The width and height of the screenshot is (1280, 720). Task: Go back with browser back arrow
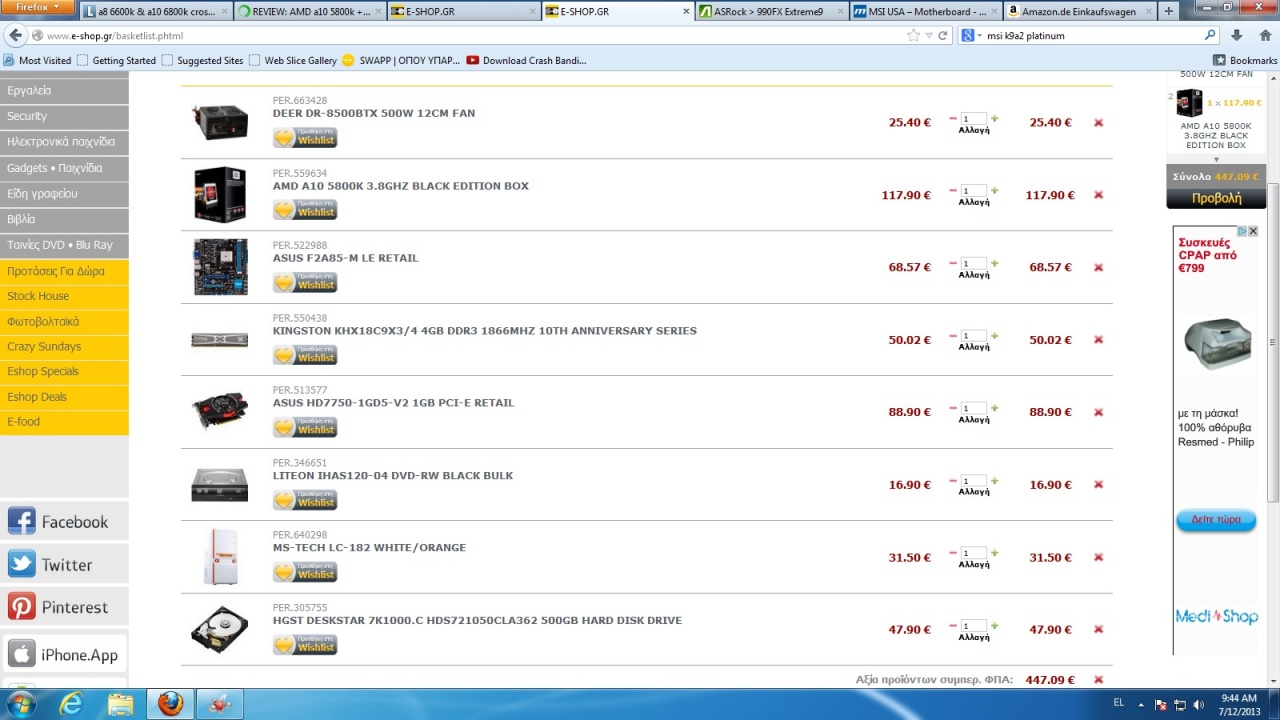click(14, 35)
